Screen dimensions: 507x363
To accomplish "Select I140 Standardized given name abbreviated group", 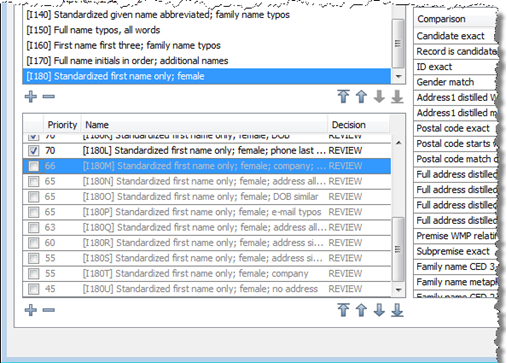I will tap(207, 15).
